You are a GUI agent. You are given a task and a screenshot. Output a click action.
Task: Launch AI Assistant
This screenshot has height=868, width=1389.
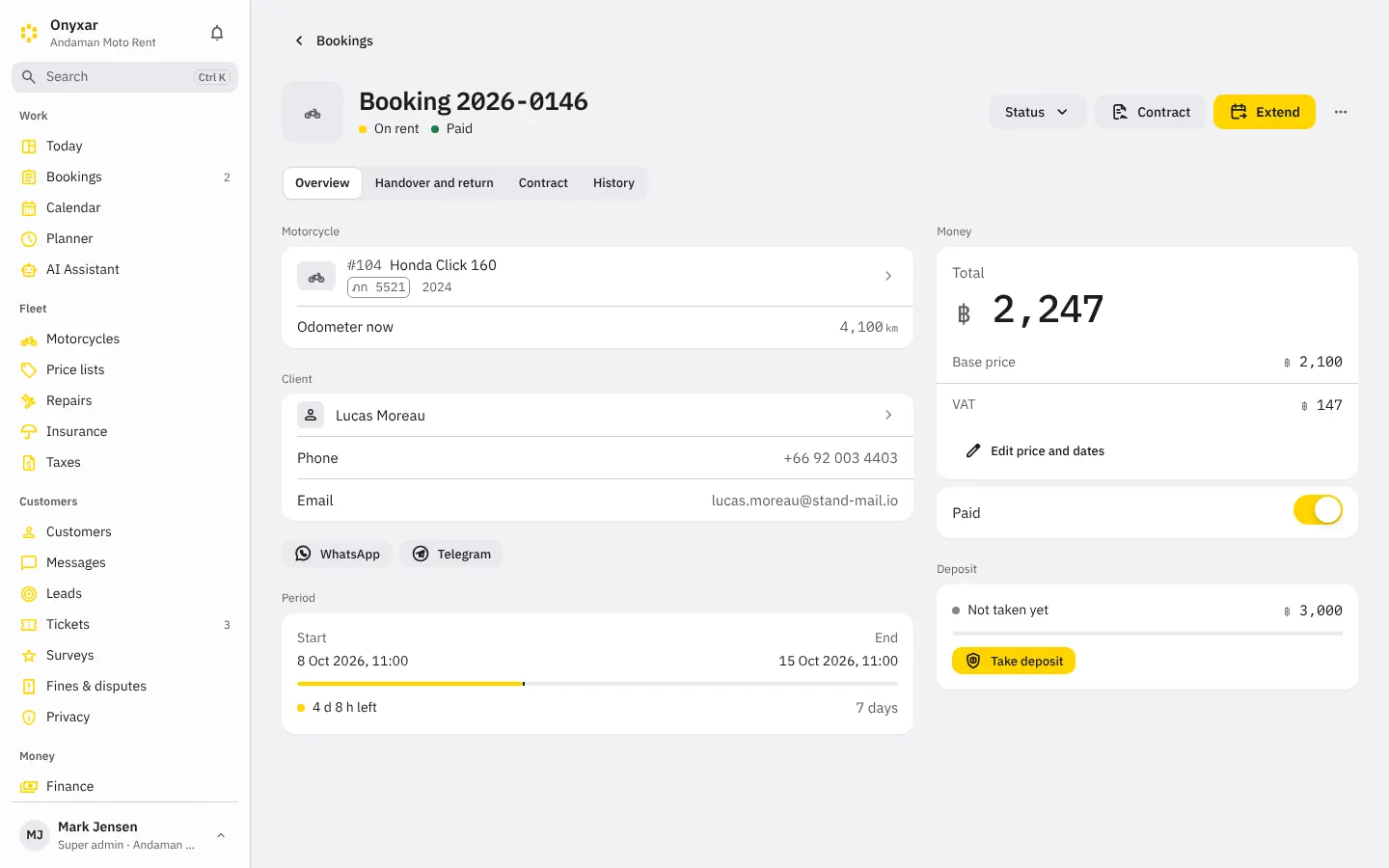(x=124, y=270)
